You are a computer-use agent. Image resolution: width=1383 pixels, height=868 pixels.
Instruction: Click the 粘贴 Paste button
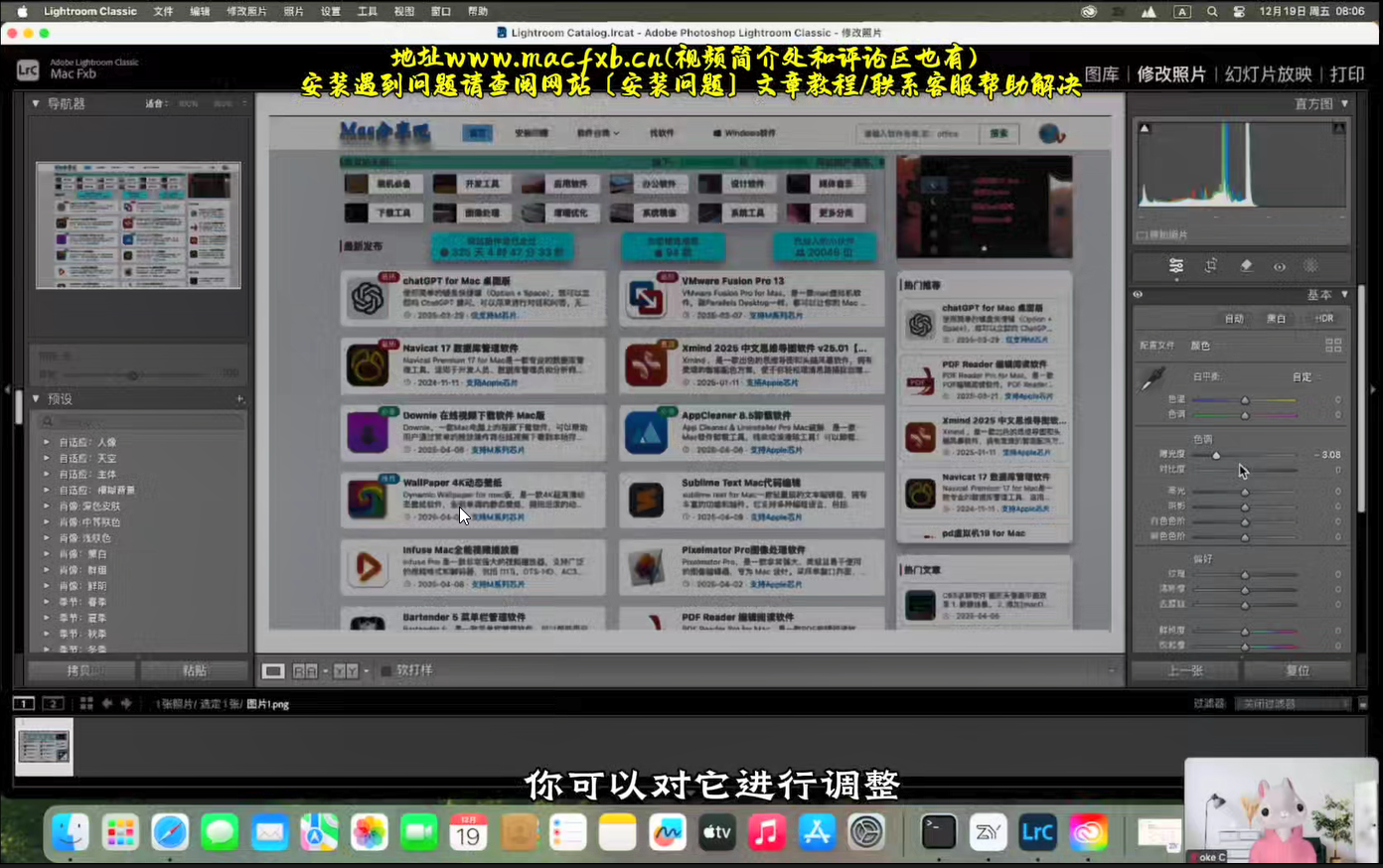[194, 670]
